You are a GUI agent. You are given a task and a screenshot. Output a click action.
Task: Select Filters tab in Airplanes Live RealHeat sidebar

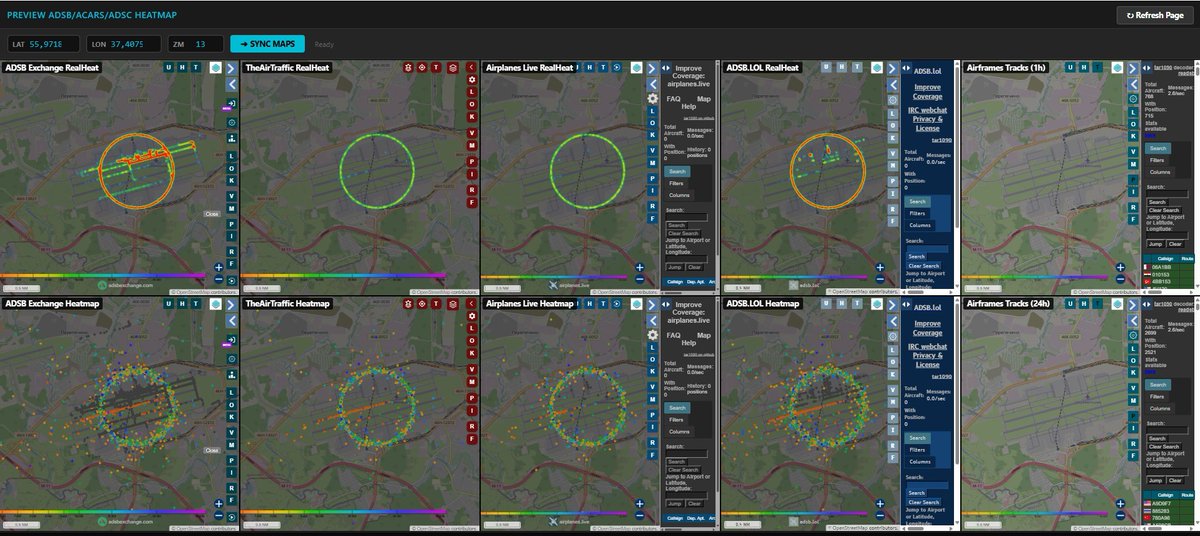676,183
